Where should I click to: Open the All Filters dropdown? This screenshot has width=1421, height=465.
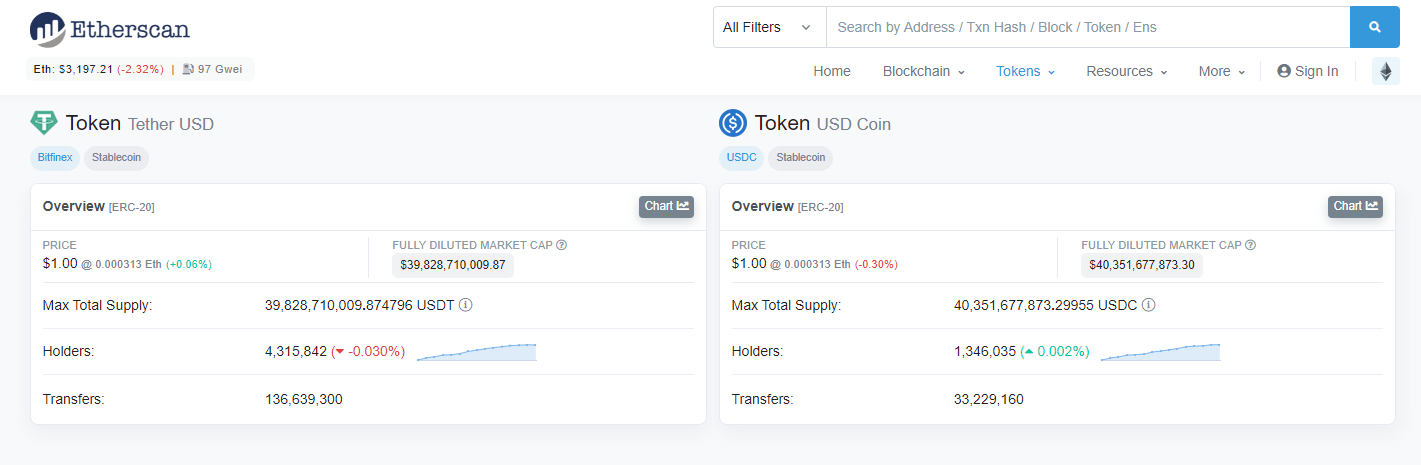[769, 27]
